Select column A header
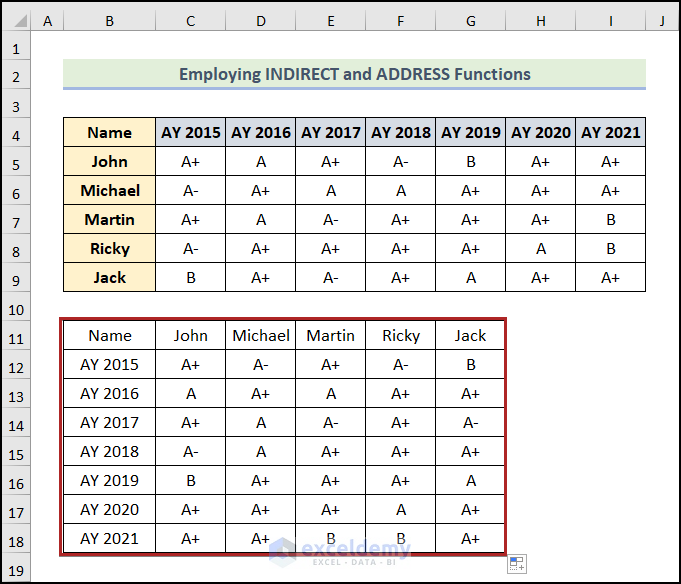681x584 pixels. point(47,20)
